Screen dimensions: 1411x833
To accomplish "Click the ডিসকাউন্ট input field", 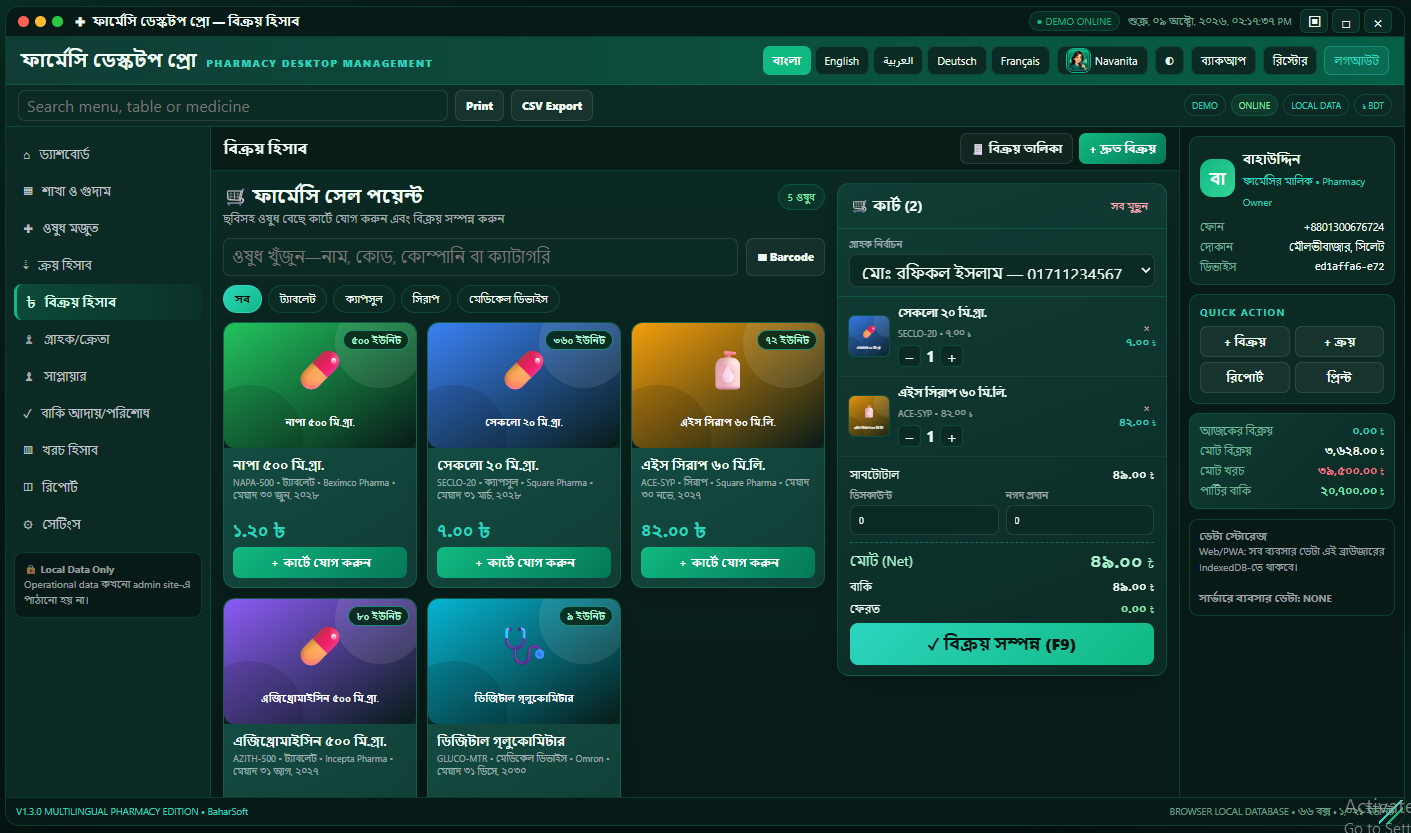I will click(924, 520).
